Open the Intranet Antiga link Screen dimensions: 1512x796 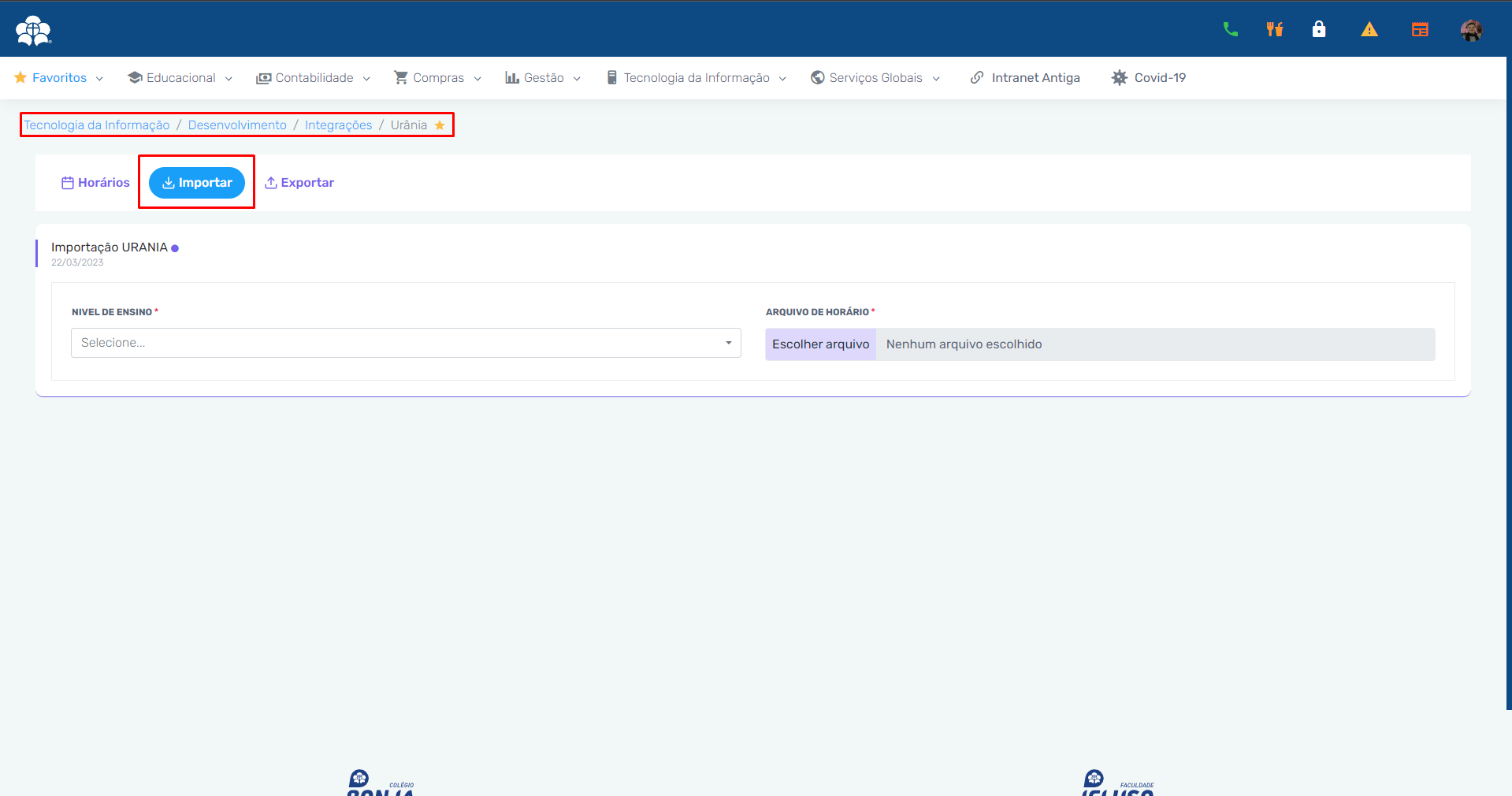(x=1025, y=78)
